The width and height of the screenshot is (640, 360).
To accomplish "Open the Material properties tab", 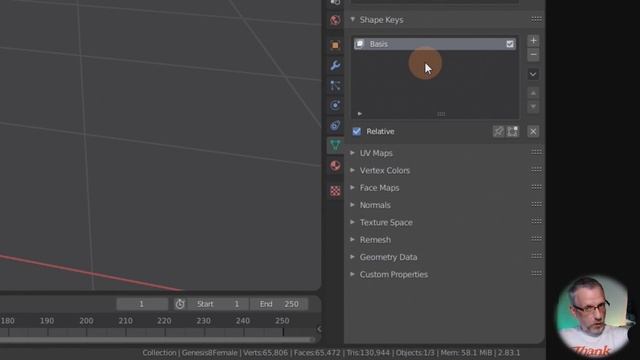I will [x=335, y=166].
